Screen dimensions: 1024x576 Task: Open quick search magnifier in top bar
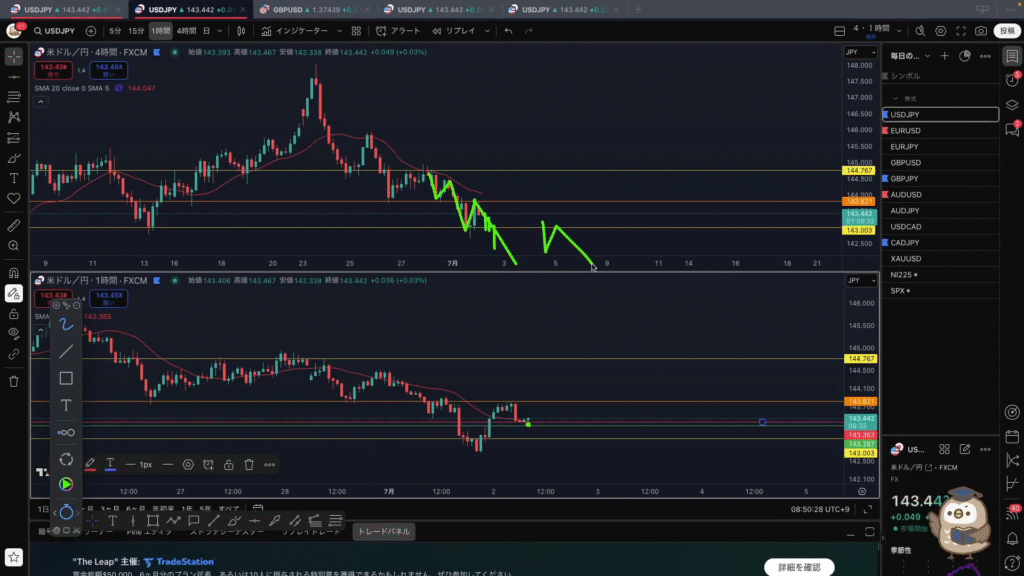920,31
